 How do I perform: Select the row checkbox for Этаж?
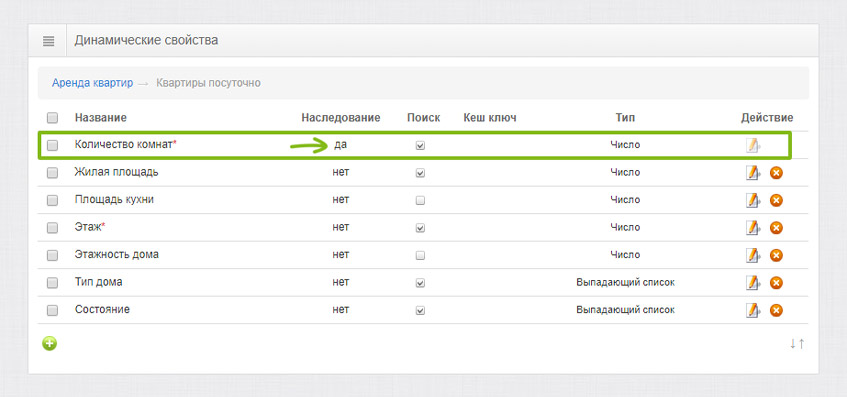[x=52, y=228]
